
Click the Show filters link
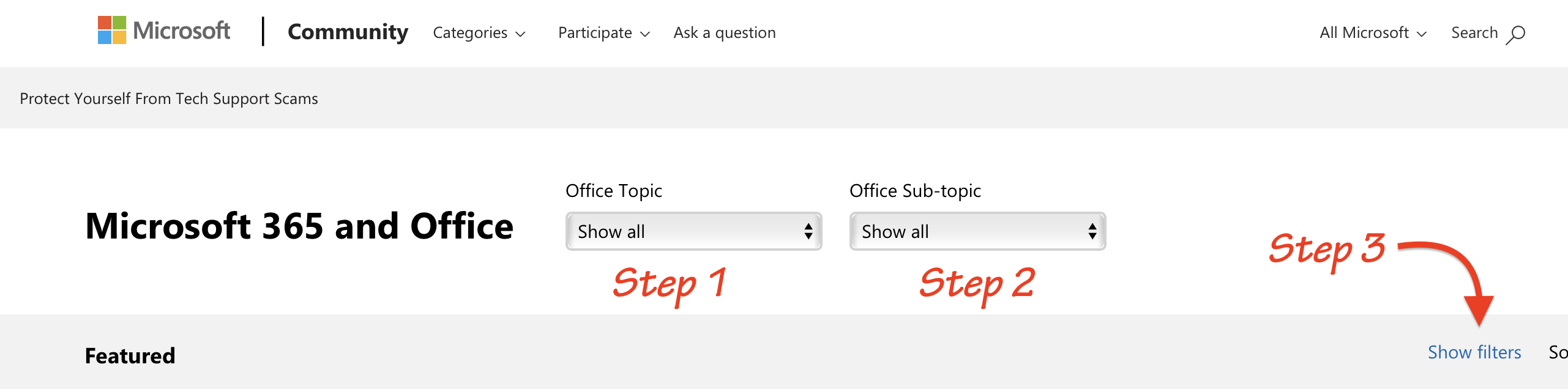coord(1474,352)
